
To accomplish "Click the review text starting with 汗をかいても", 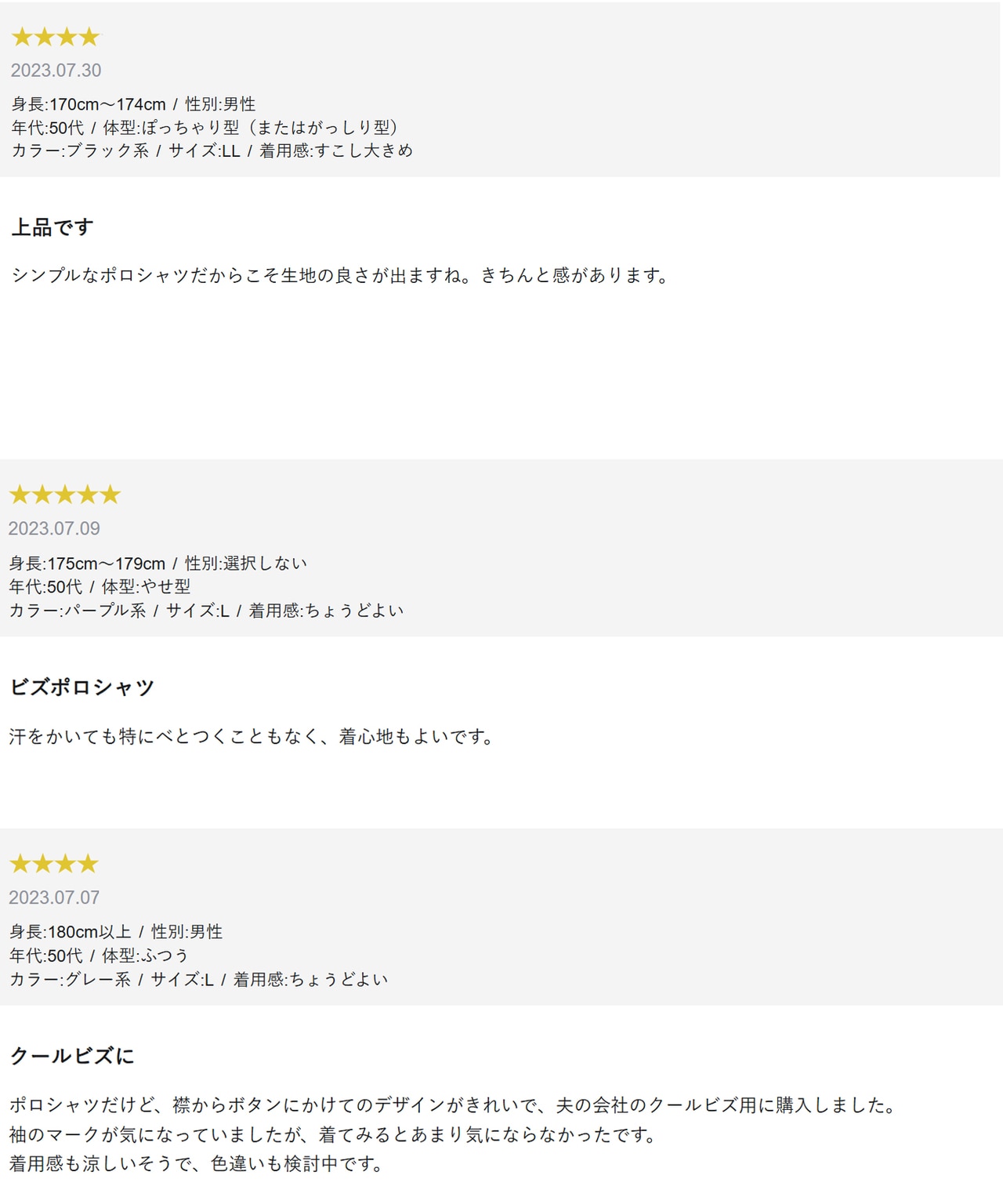I will click(251, 737).
